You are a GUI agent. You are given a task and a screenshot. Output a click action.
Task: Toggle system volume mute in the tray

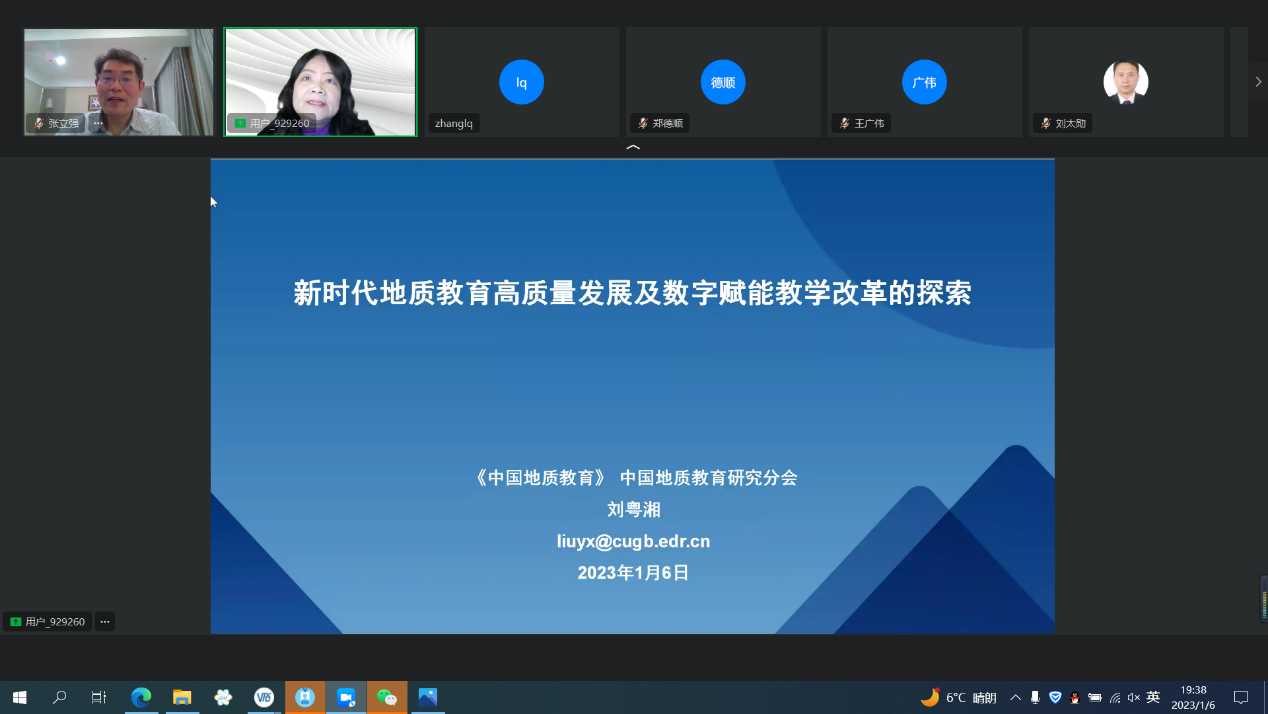[x=1133, y=697]
